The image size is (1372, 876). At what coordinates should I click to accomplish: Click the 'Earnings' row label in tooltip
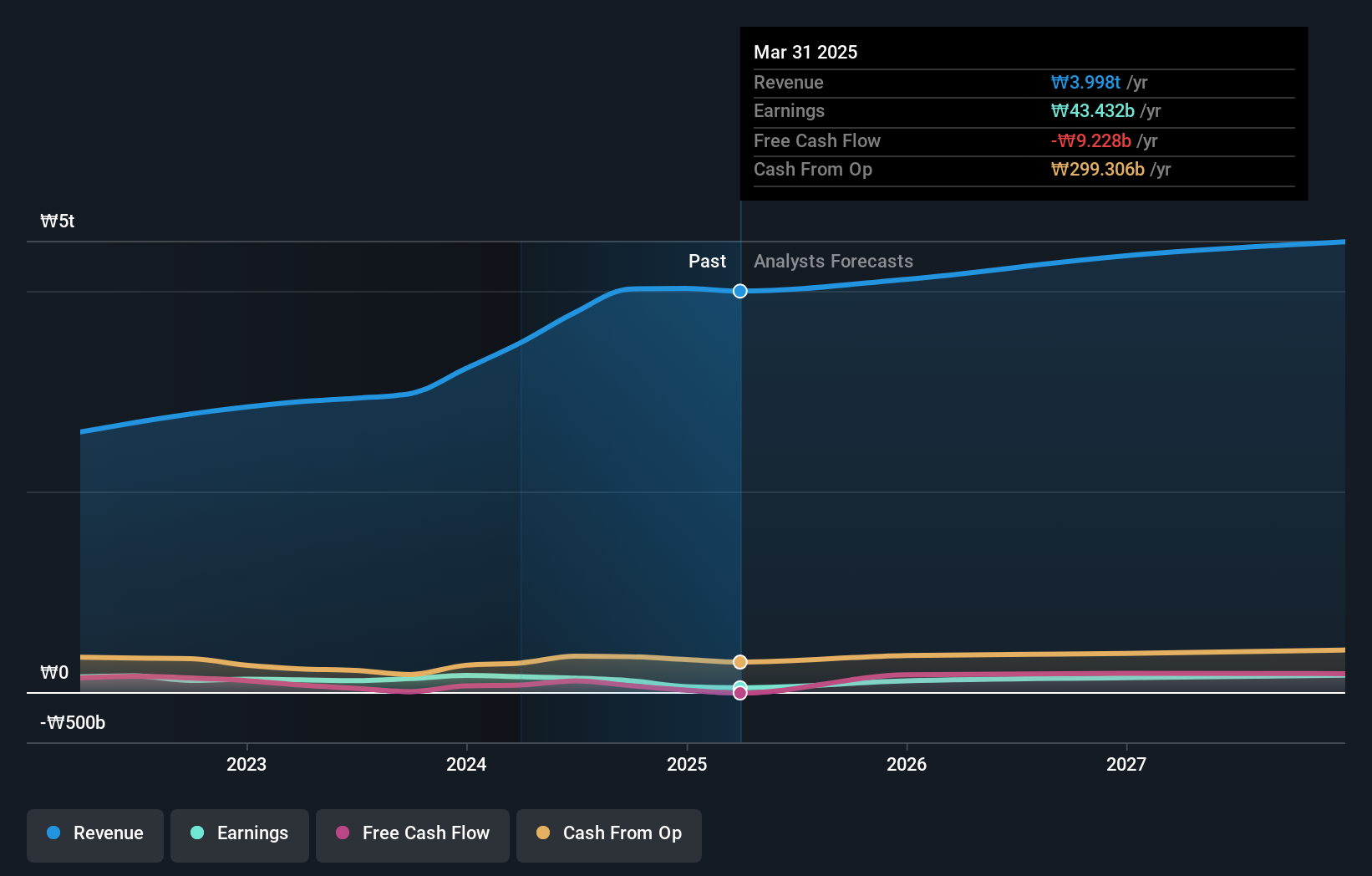pyautogui.click(x=789, y=111)
